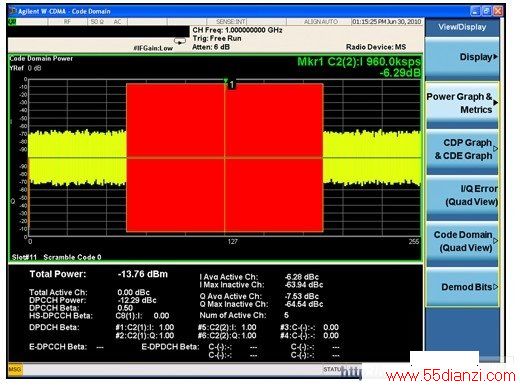Image resolution: width=520 pixels, height=387 pixels.
Task: Click the Code Domain Power title
Action: [41, 59]
